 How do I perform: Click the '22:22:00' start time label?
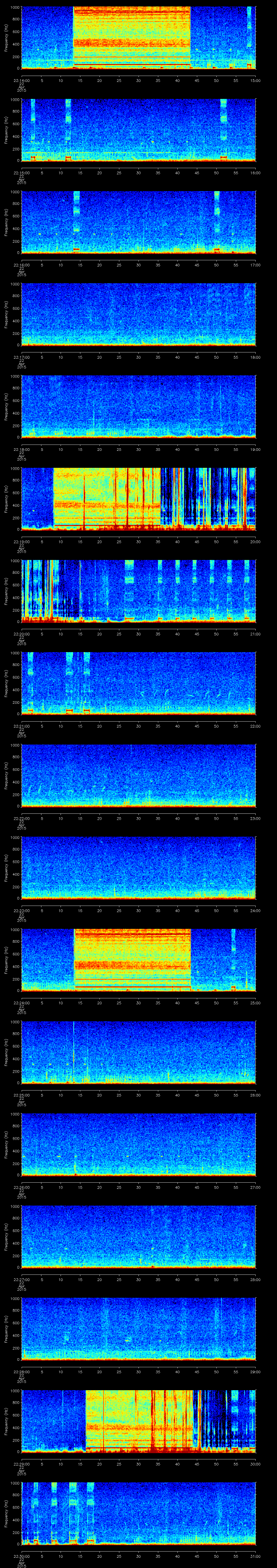[x=21, y=818]
